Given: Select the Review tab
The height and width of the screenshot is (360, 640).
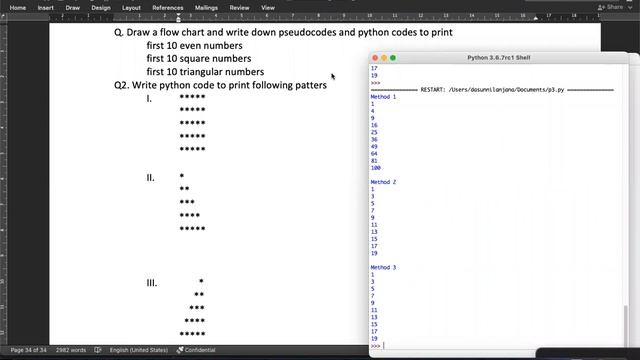Looking at the screenshot, I should click(239, 8).
